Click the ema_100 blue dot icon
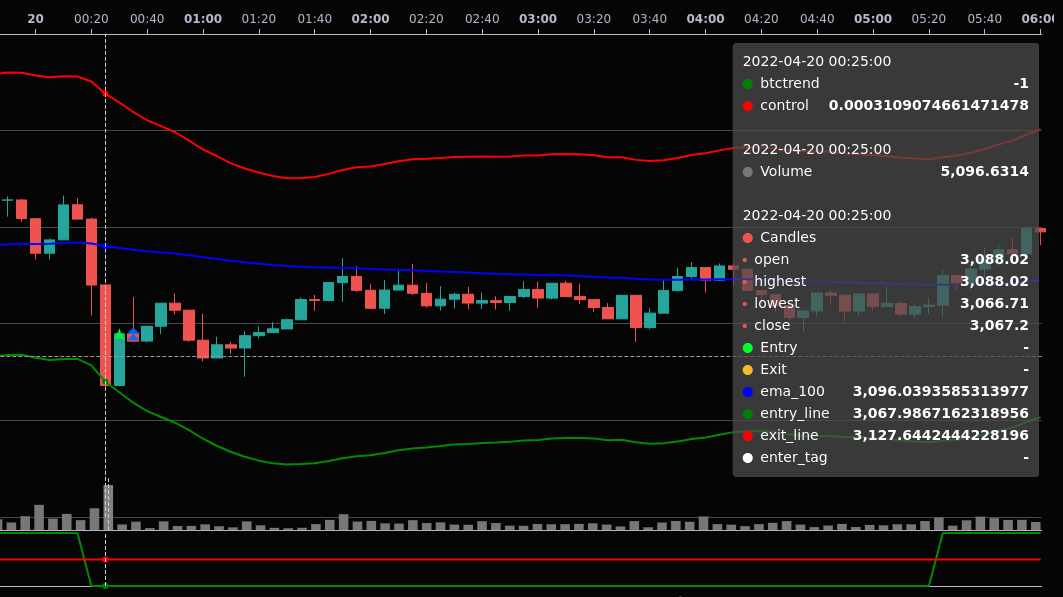The width and height of the screenshot is (1063, 597). coord(747,391)
